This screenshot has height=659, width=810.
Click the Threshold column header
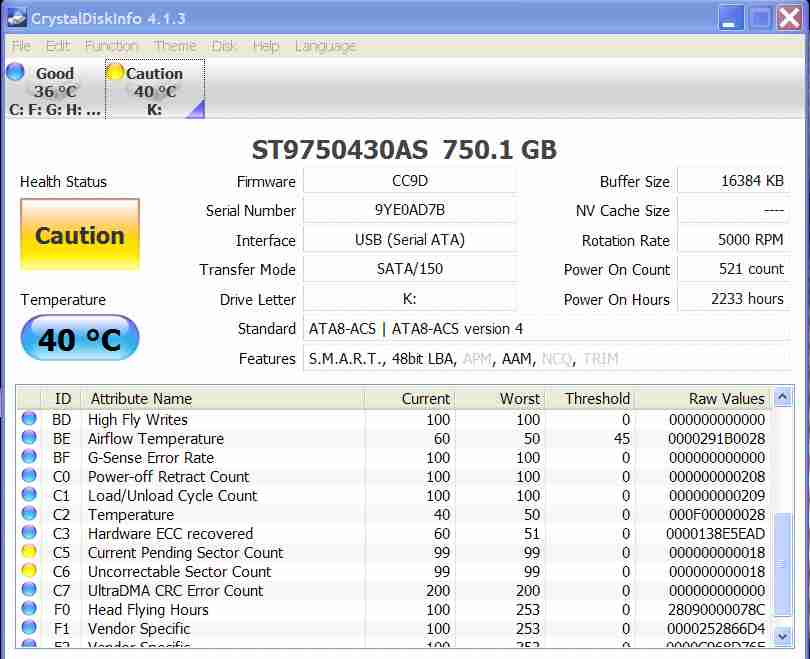590,399
